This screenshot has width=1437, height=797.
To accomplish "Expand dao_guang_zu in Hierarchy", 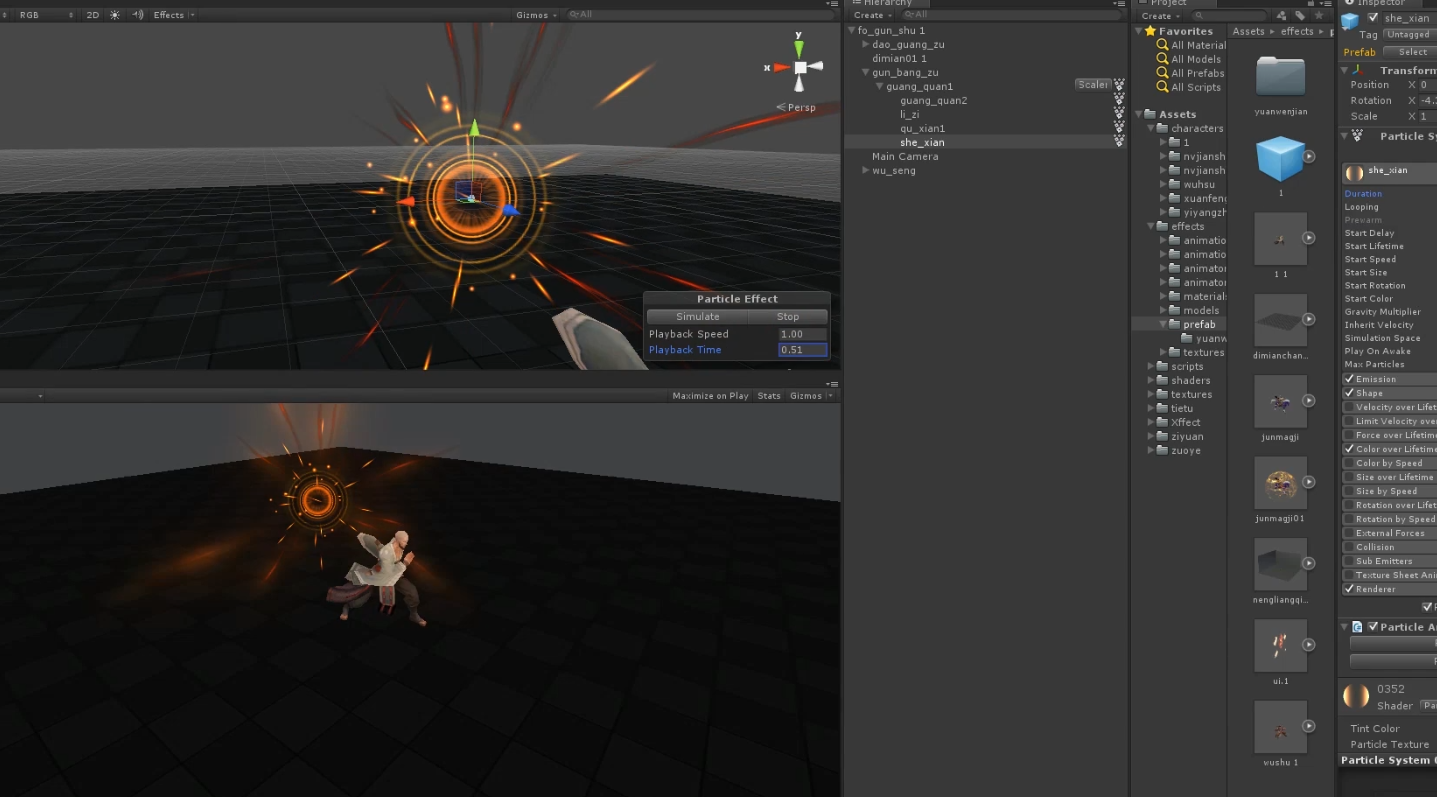I will coord(866,44).
